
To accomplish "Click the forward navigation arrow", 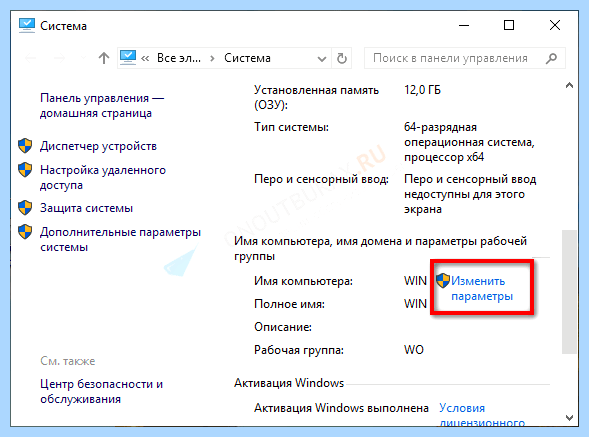I will [59, 58].
